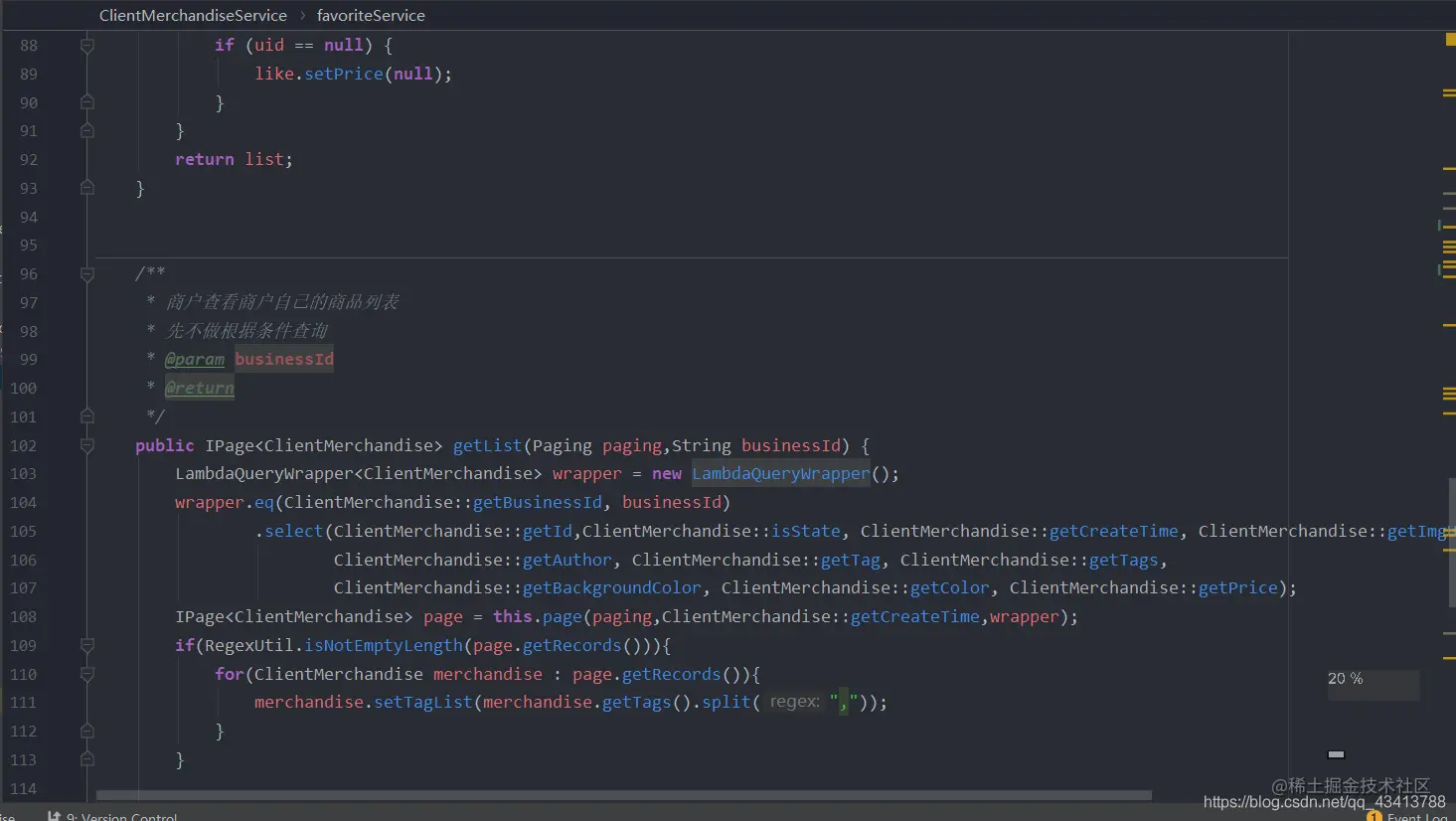The image size is (1456, 821).
Task: Click line number 102 in the gutter
Action: (x=23, y=446)
